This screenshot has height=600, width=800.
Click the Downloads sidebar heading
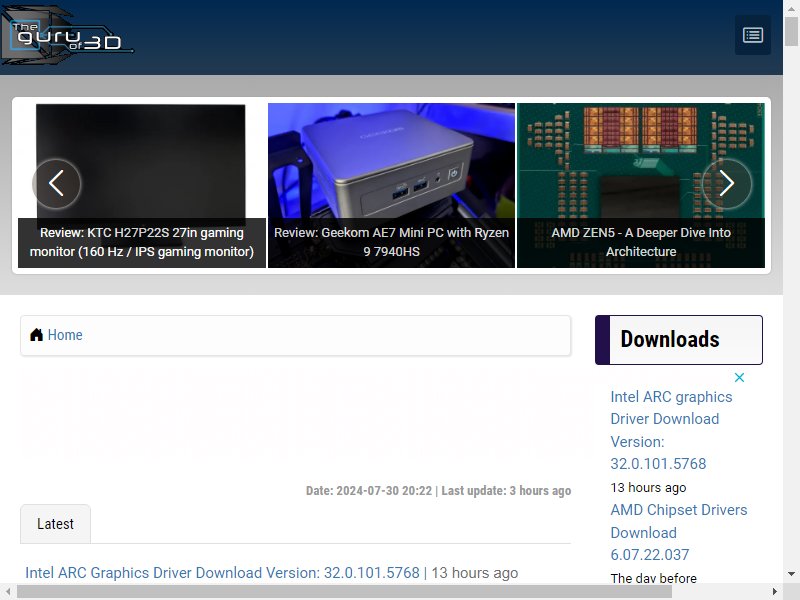[x=679, y=340]
